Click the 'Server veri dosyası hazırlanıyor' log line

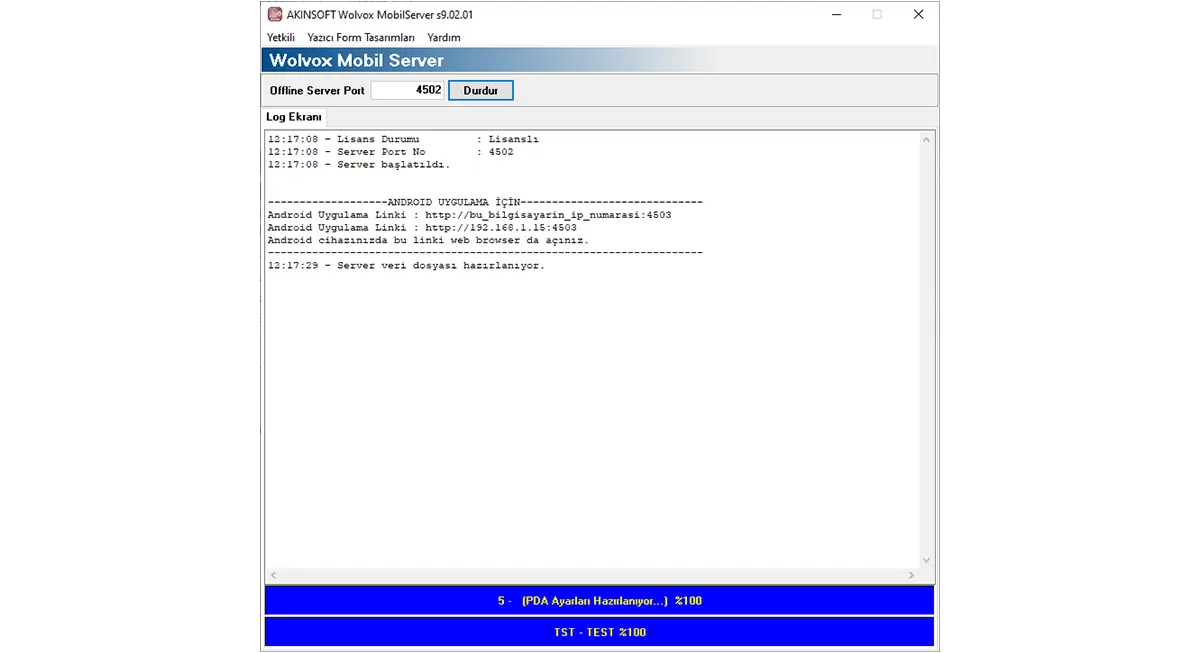[406, 266]
